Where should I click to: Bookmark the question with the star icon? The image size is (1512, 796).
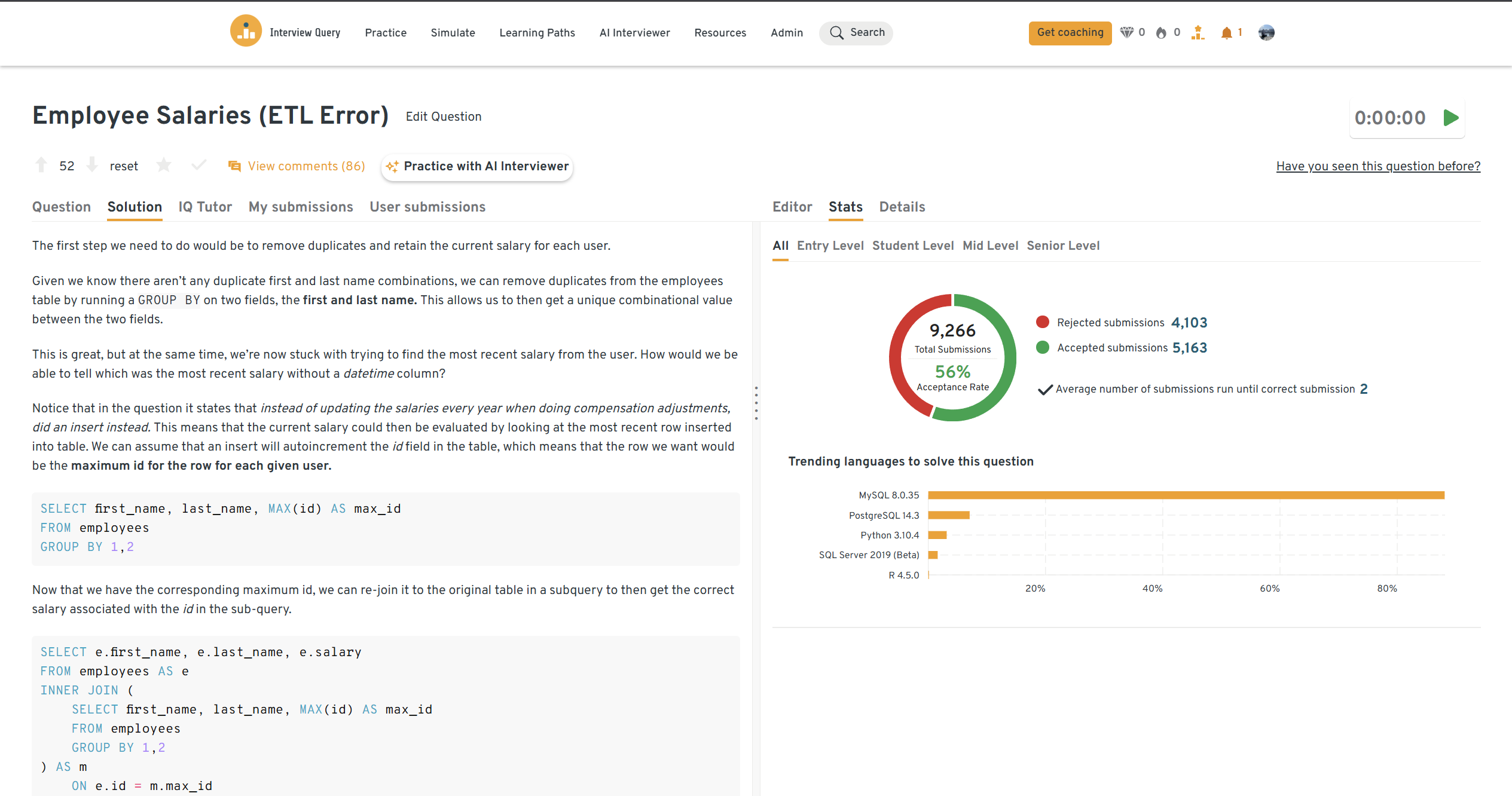coord(164,165)
